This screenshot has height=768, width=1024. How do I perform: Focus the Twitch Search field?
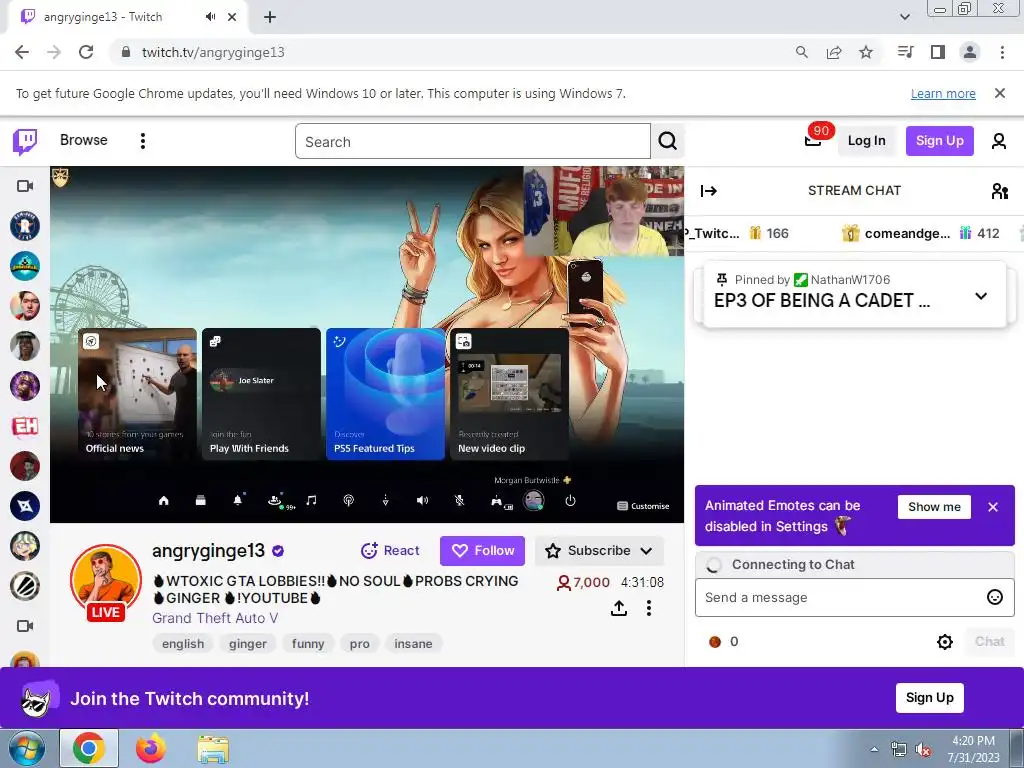[x=473, y=141]
